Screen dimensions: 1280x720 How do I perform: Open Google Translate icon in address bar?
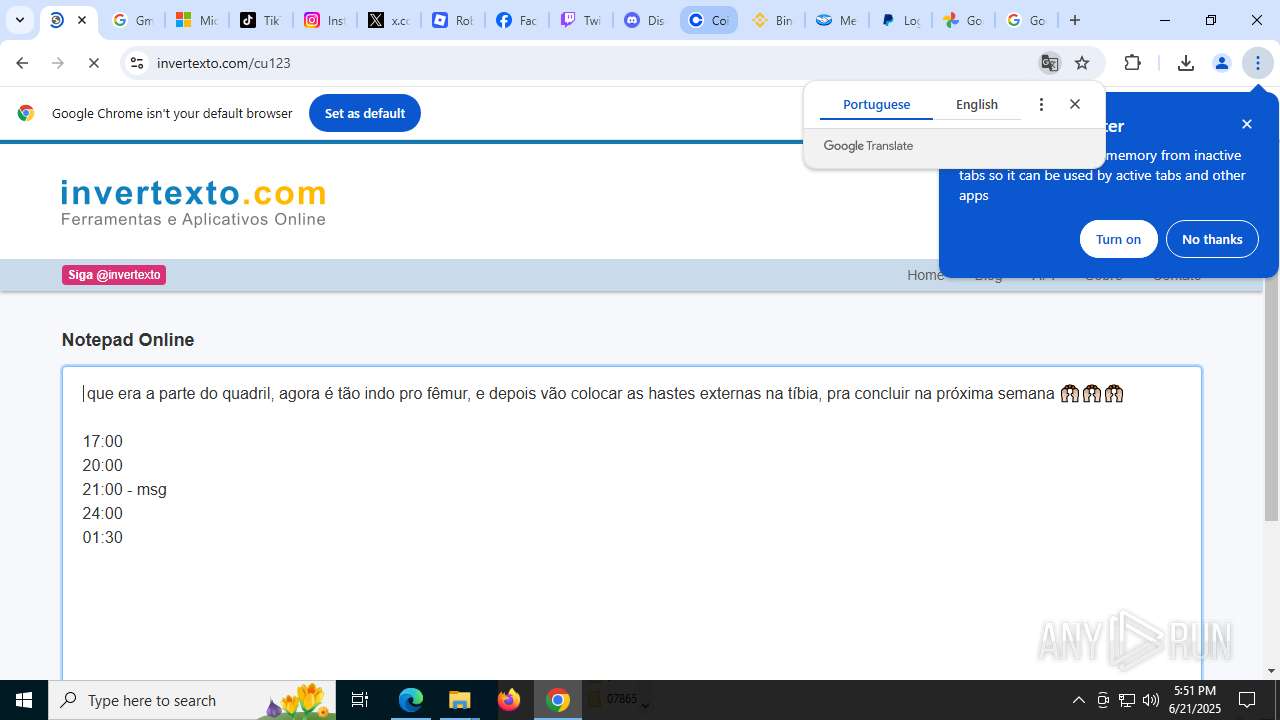1049,63
